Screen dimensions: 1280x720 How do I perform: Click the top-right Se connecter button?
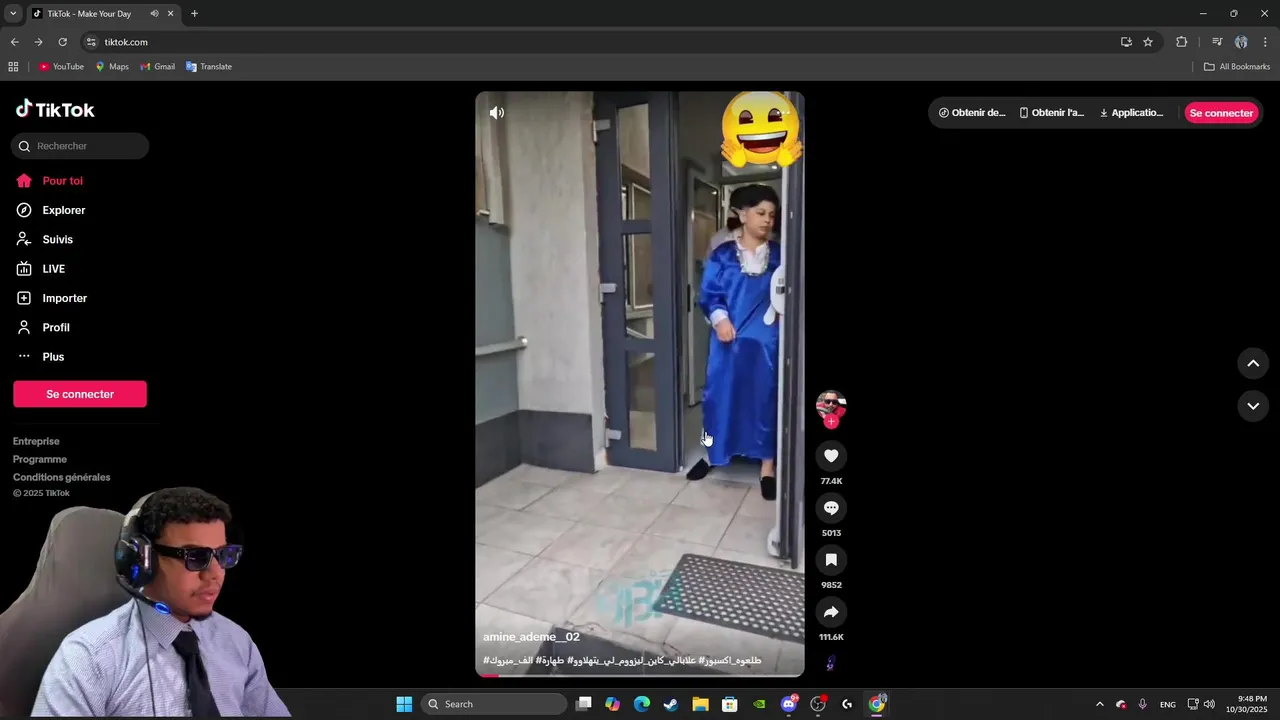(x=1221, y=113)
